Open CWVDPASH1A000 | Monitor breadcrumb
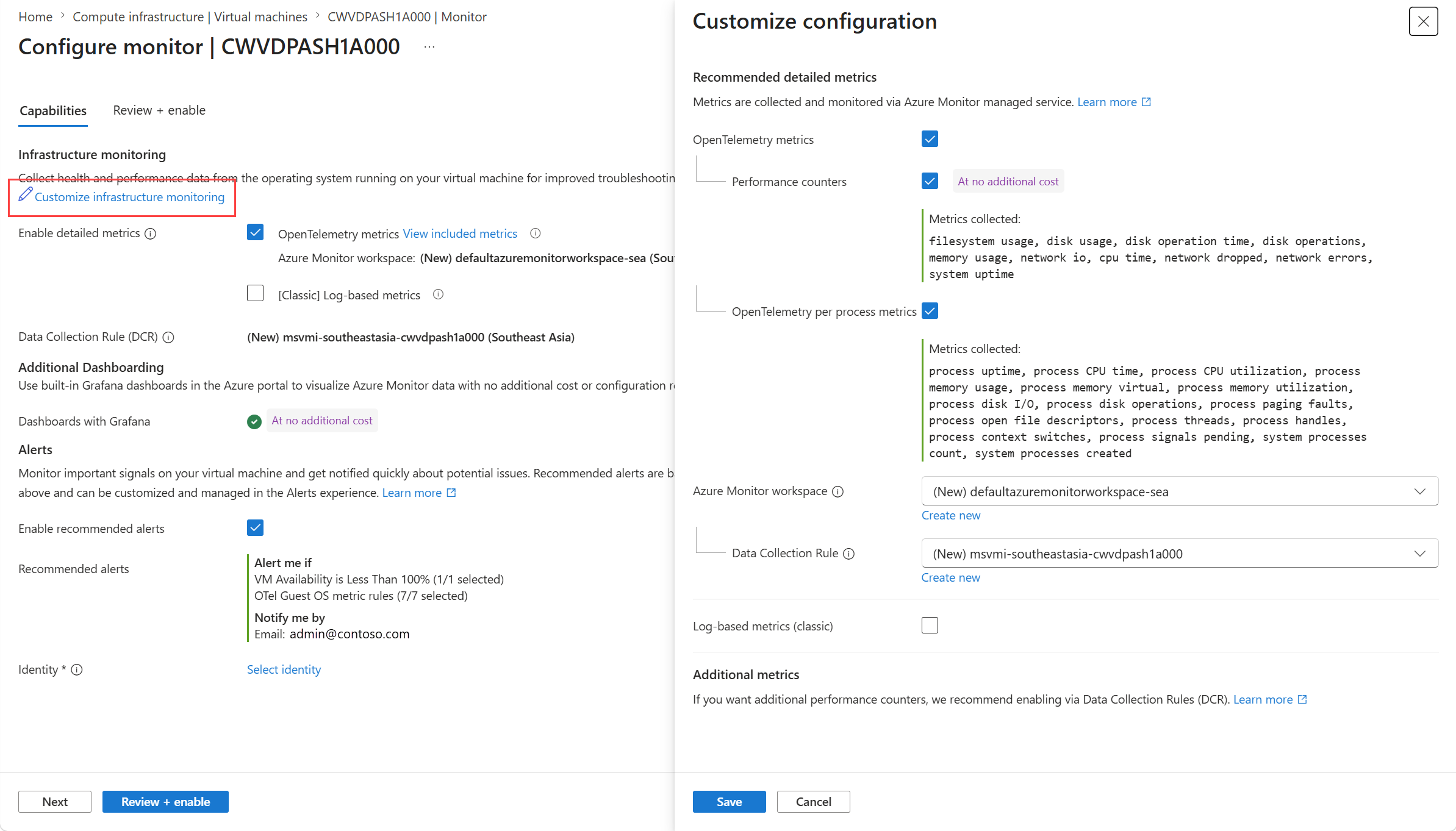Screen dimensions: 1456x831 click(x=407, y=16)
